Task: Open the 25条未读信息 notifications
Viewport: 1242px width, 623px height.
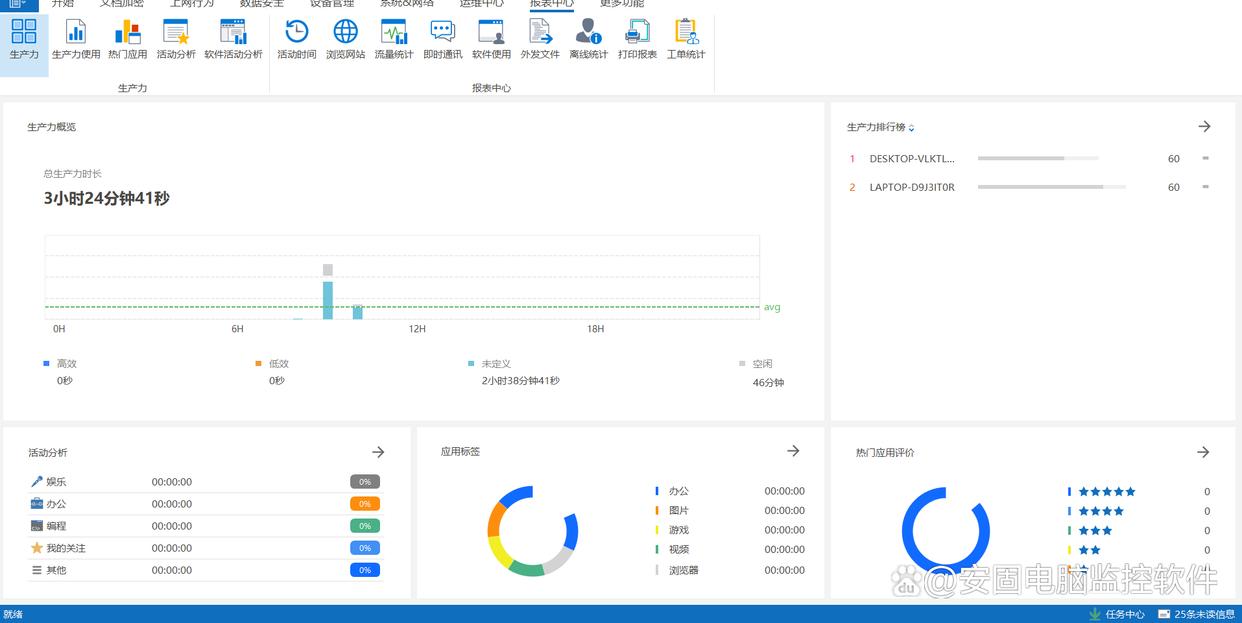Action: [1196, 614]
